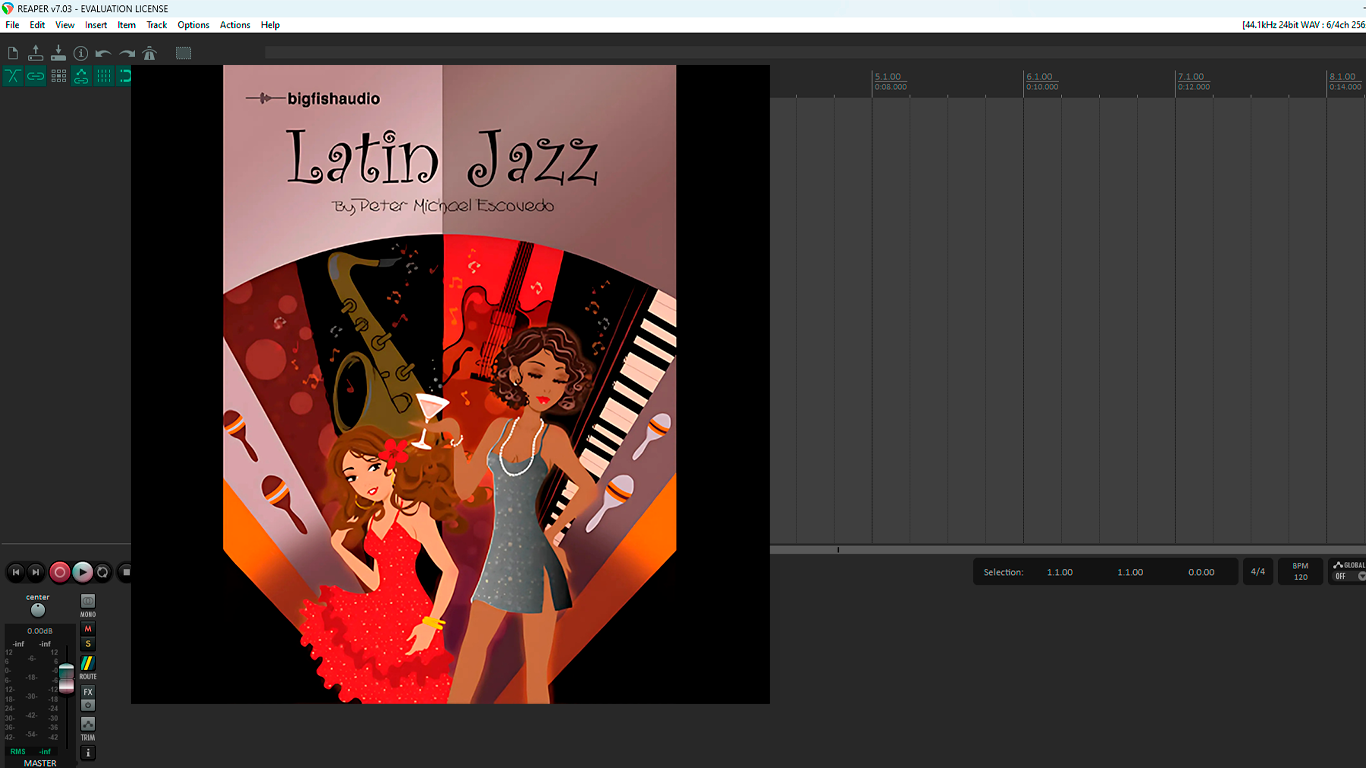Image resolution: width=1366 pixels, height=768 pixels.
Task: Click the BPM 120 tempo field
Action: tap(1300, 572)
